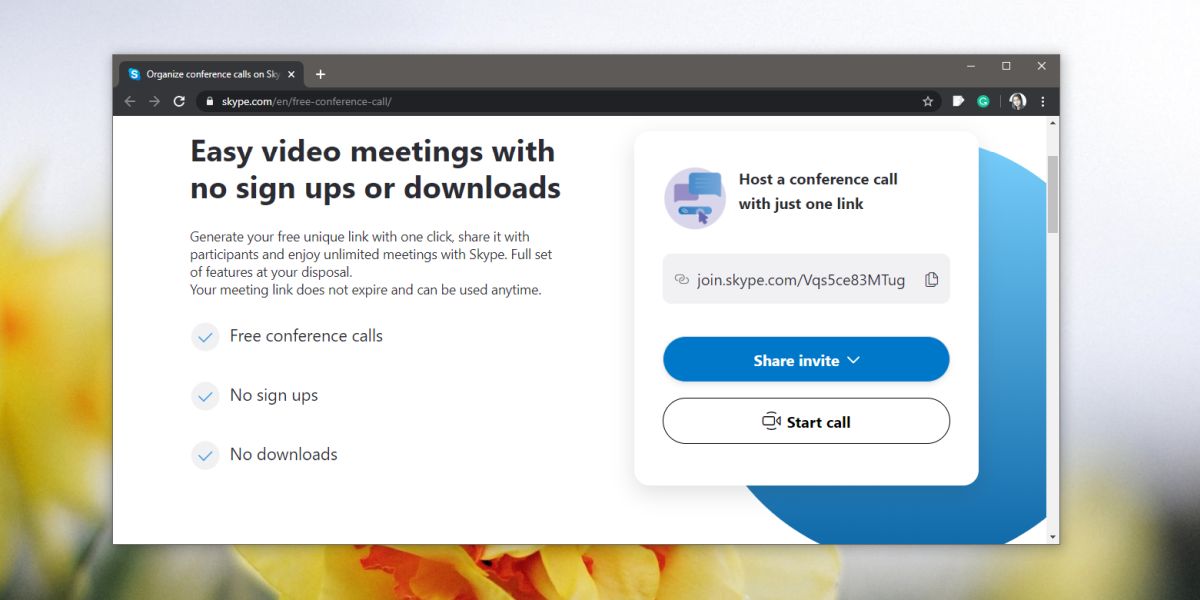This screenshot has height=600, width=1200.
Task: Click the Easy video meetings heading
Action: [x=375, y=169]
